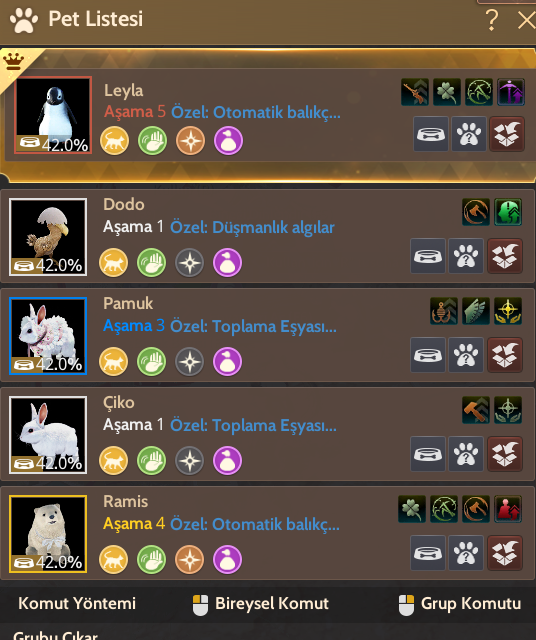Click Pamuk's Özel: Toplama Eşyası skill text
Viewport: 536px width, 640px height.
253,327
